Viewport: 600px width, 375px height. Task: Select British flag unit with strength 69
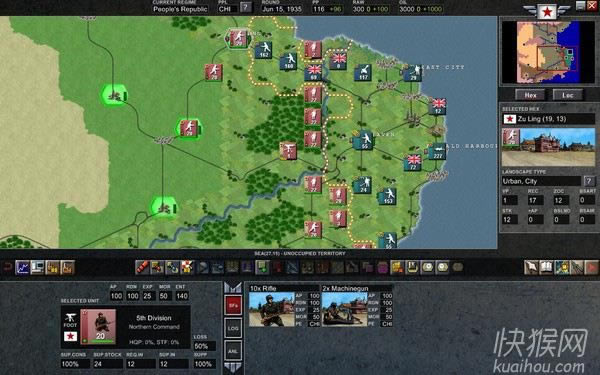pos(314,72)
